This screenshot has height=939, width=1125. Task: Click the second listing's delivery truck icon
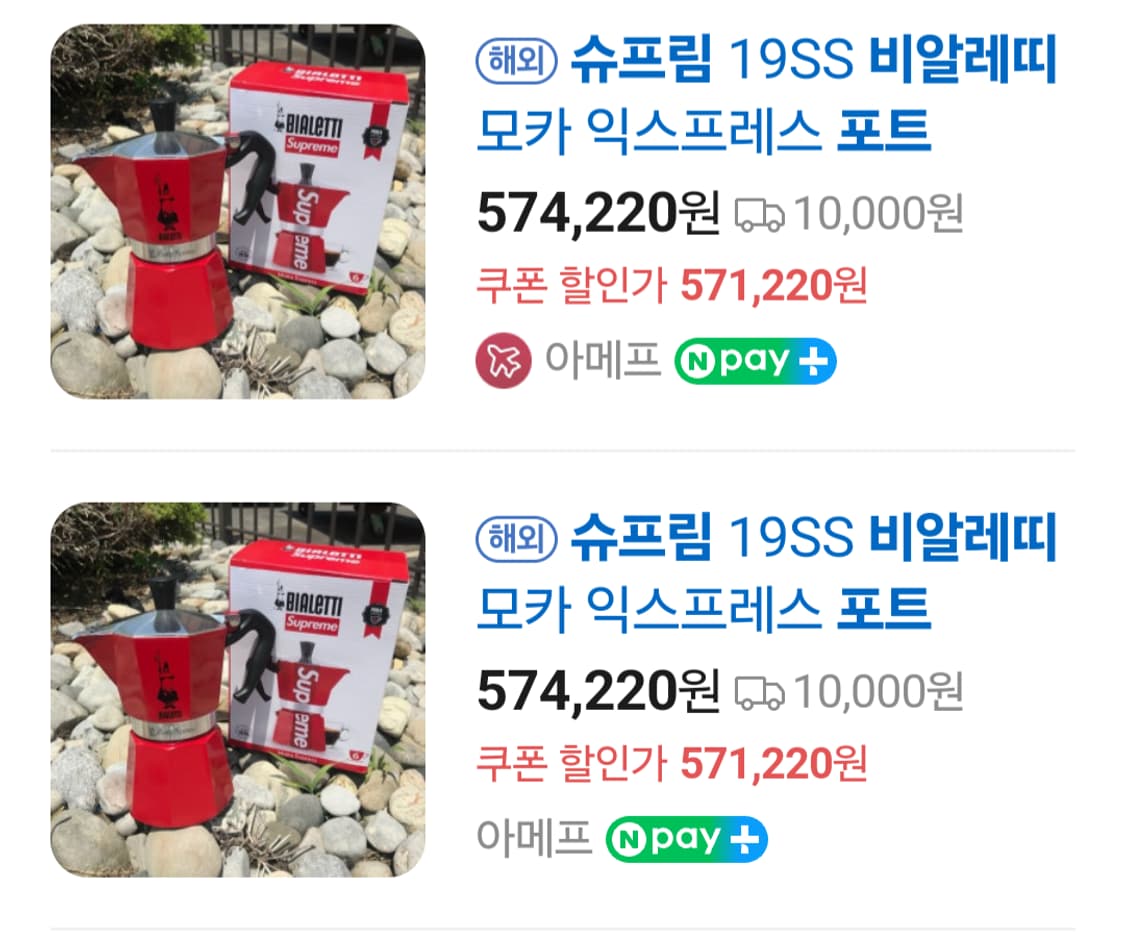click(x=759, y=693)
